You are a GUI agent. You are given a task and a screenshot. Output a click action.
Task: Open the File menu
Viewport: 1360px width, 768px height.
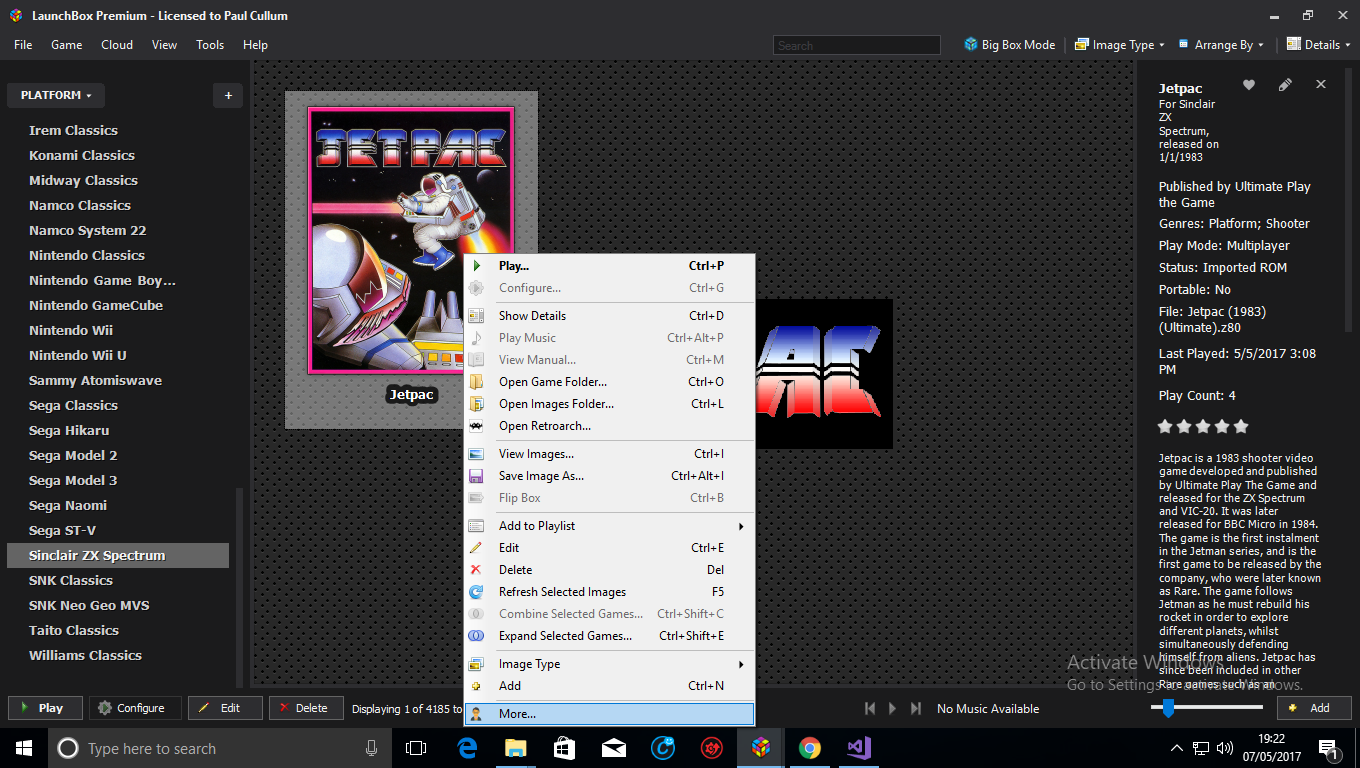tap(23, 45)
